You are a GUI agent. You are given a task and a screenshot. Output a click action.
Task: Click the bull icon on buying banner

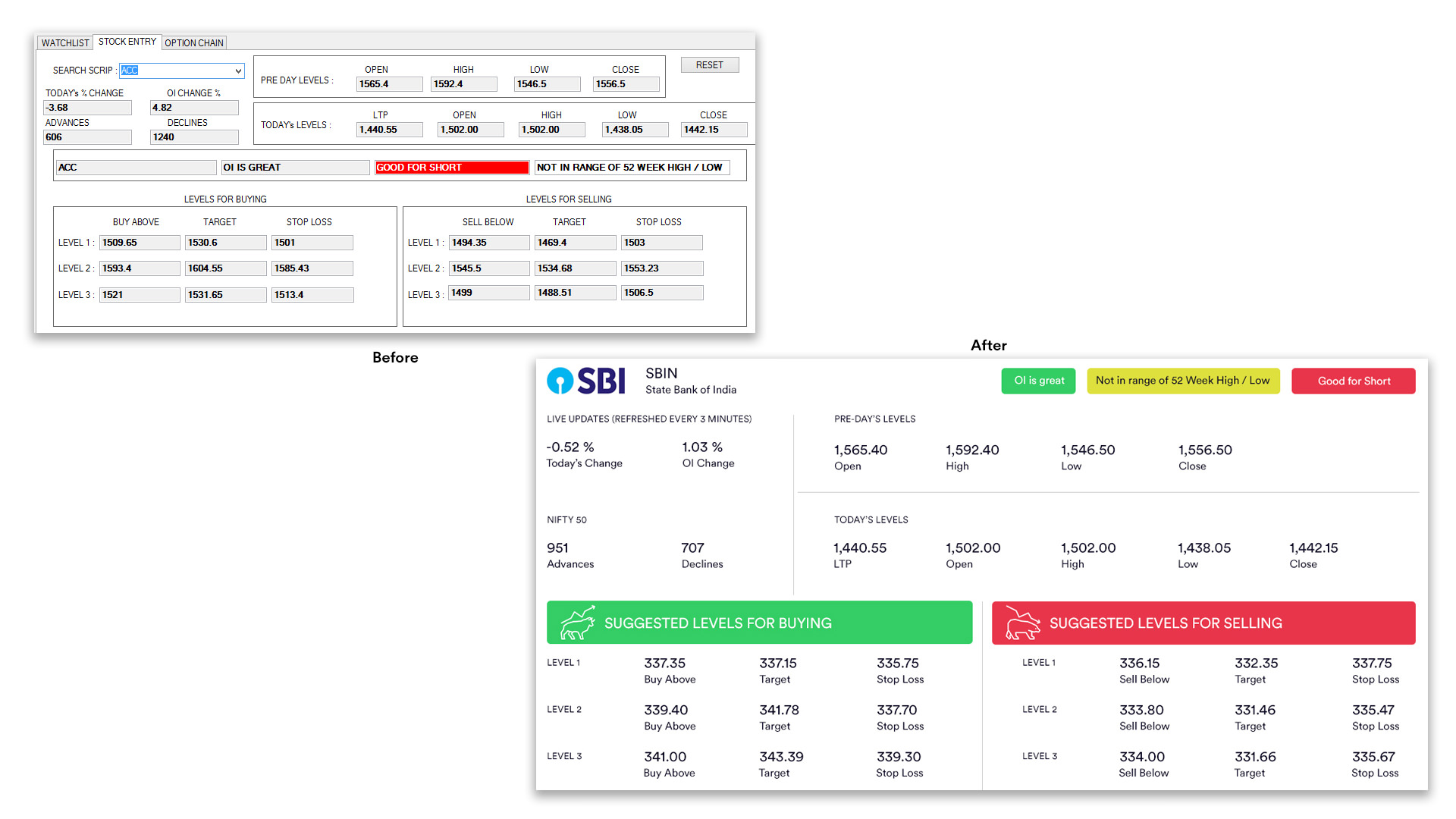coord(577,623)
